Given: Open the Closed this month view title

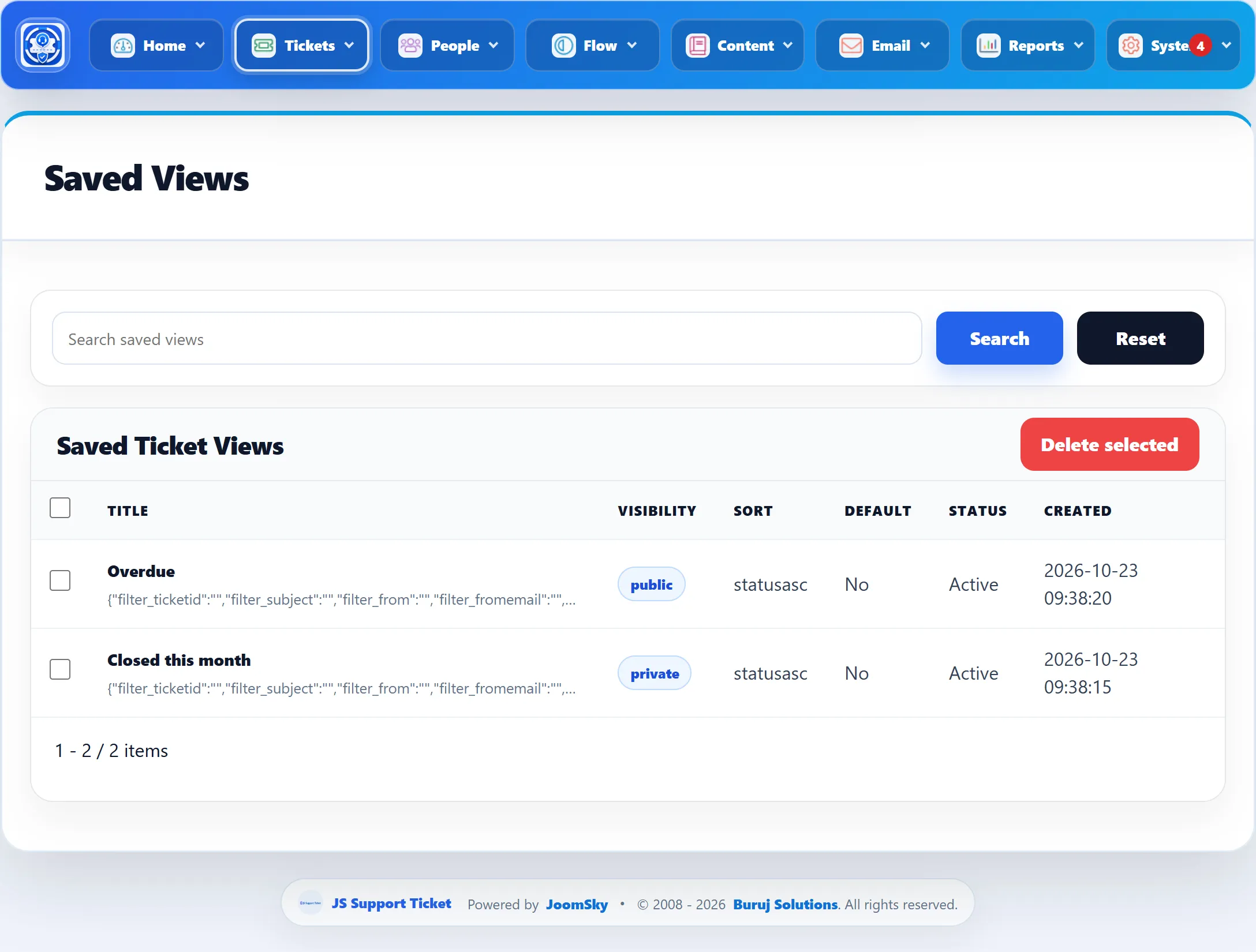Looking at the screenshot, I should click(x=179, y=660).
